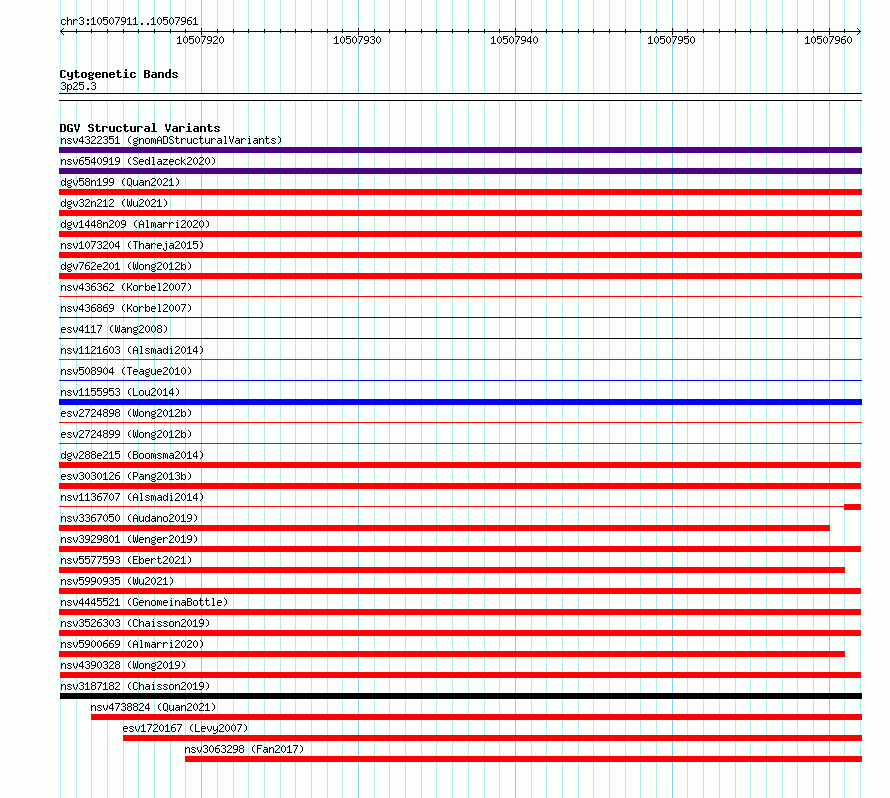Click the short red block on nsv1136707 row
This screenshot has width=890, height=798.
point(853,507)
